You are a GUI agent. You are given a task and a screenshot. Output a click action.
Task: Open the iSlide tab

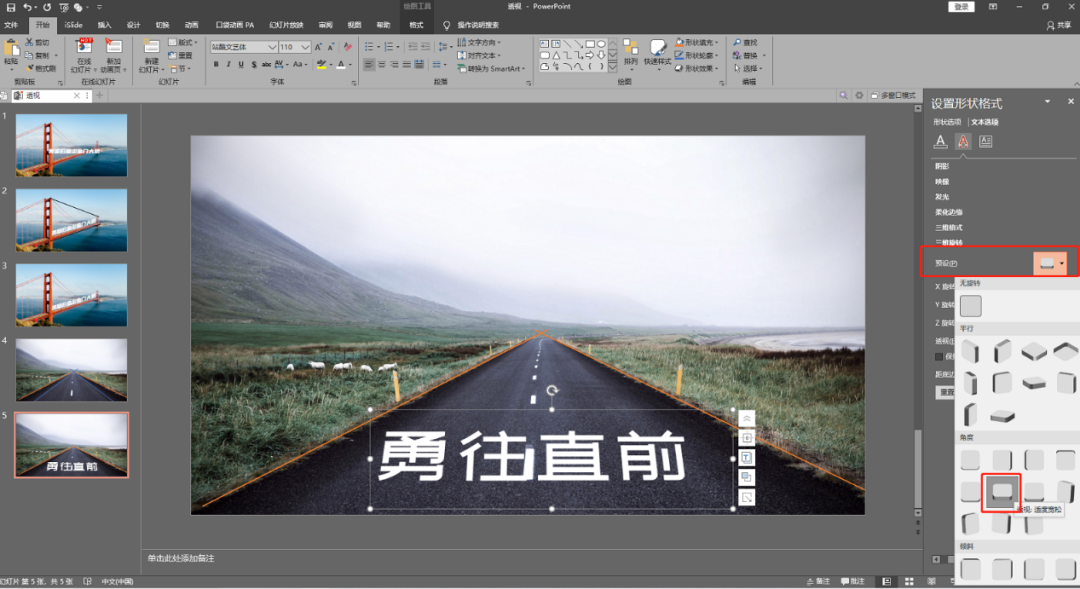[x=73, y=24]
